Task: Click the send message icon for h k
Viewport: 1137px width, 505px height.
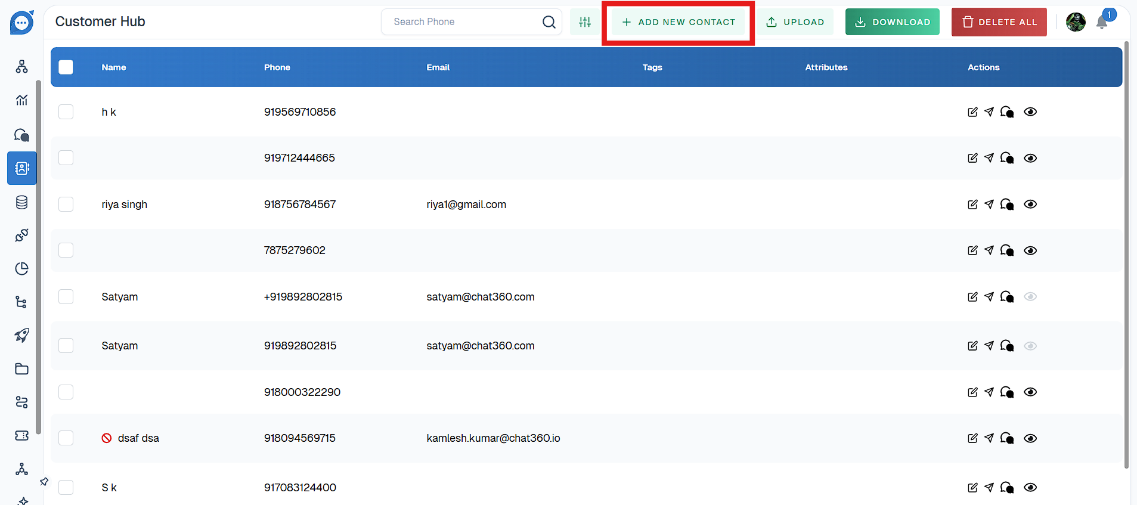Action: point(989,112)
